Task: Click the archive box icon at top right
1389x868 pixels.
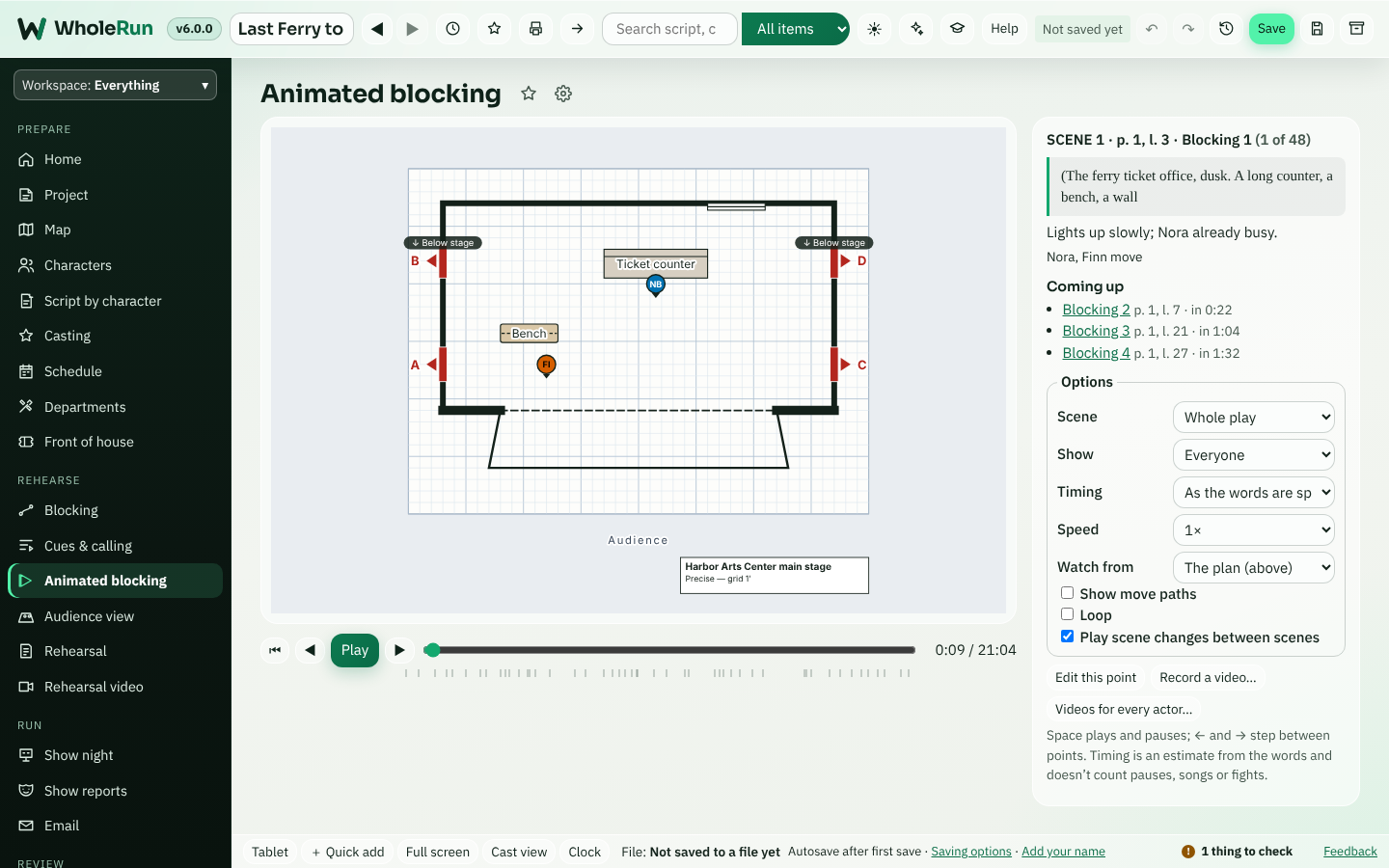Action: pos(1356,29)
